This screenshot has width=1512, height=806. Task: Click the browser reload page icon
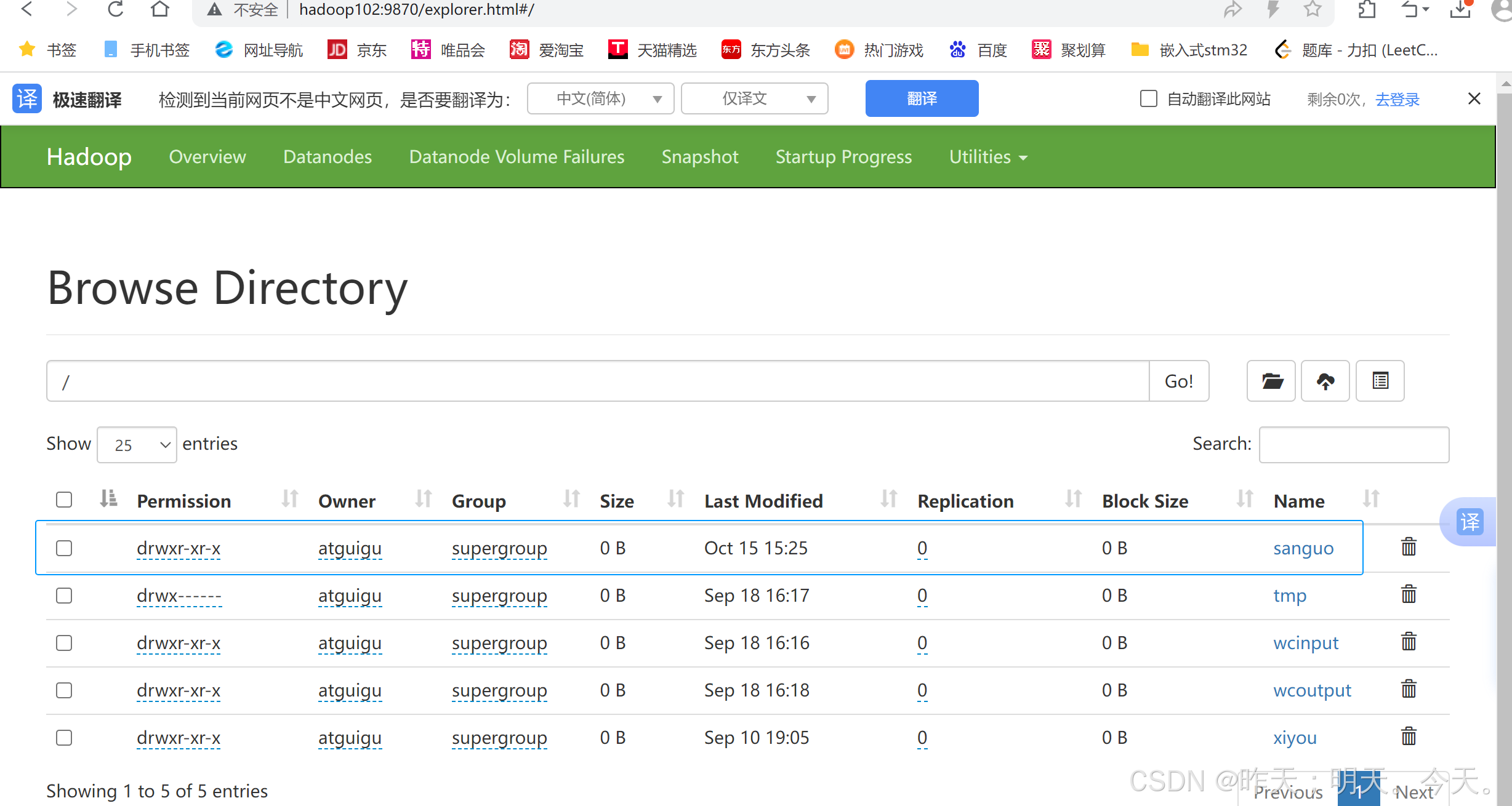[116, 9]
